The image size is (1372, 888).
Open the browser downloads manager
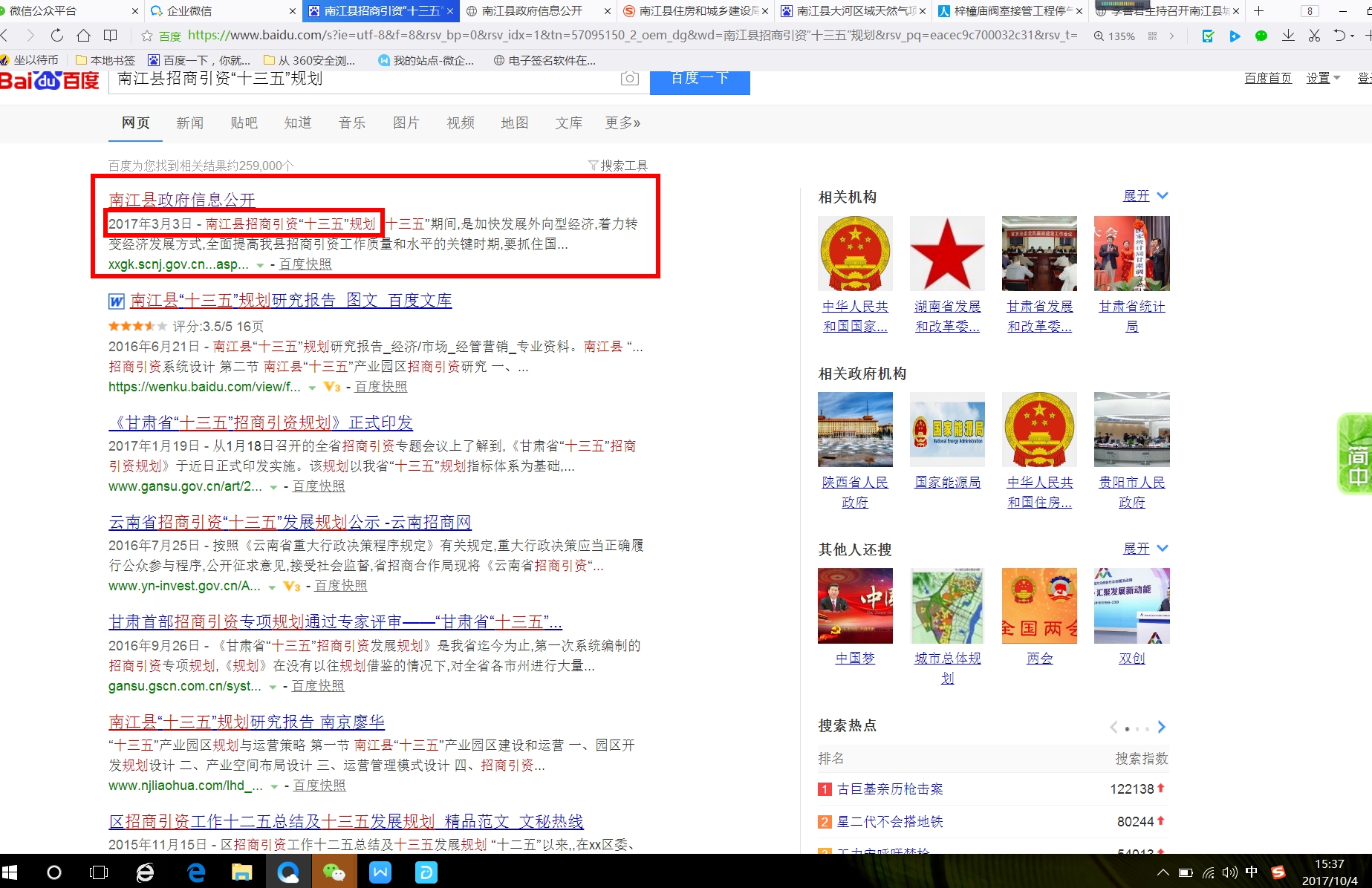[x=1288, y=36]
